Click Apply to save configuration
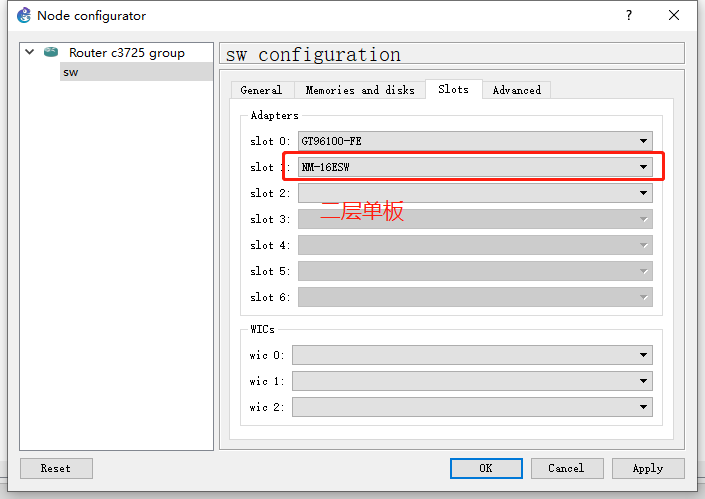 647,468
